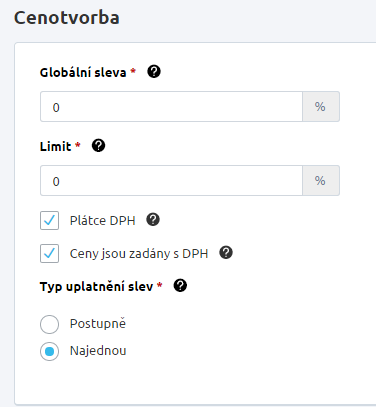The width and height of the screenshot is (376, 407).
Task: Show help for Typ uplatnění slev
Action: click(180, 286)
